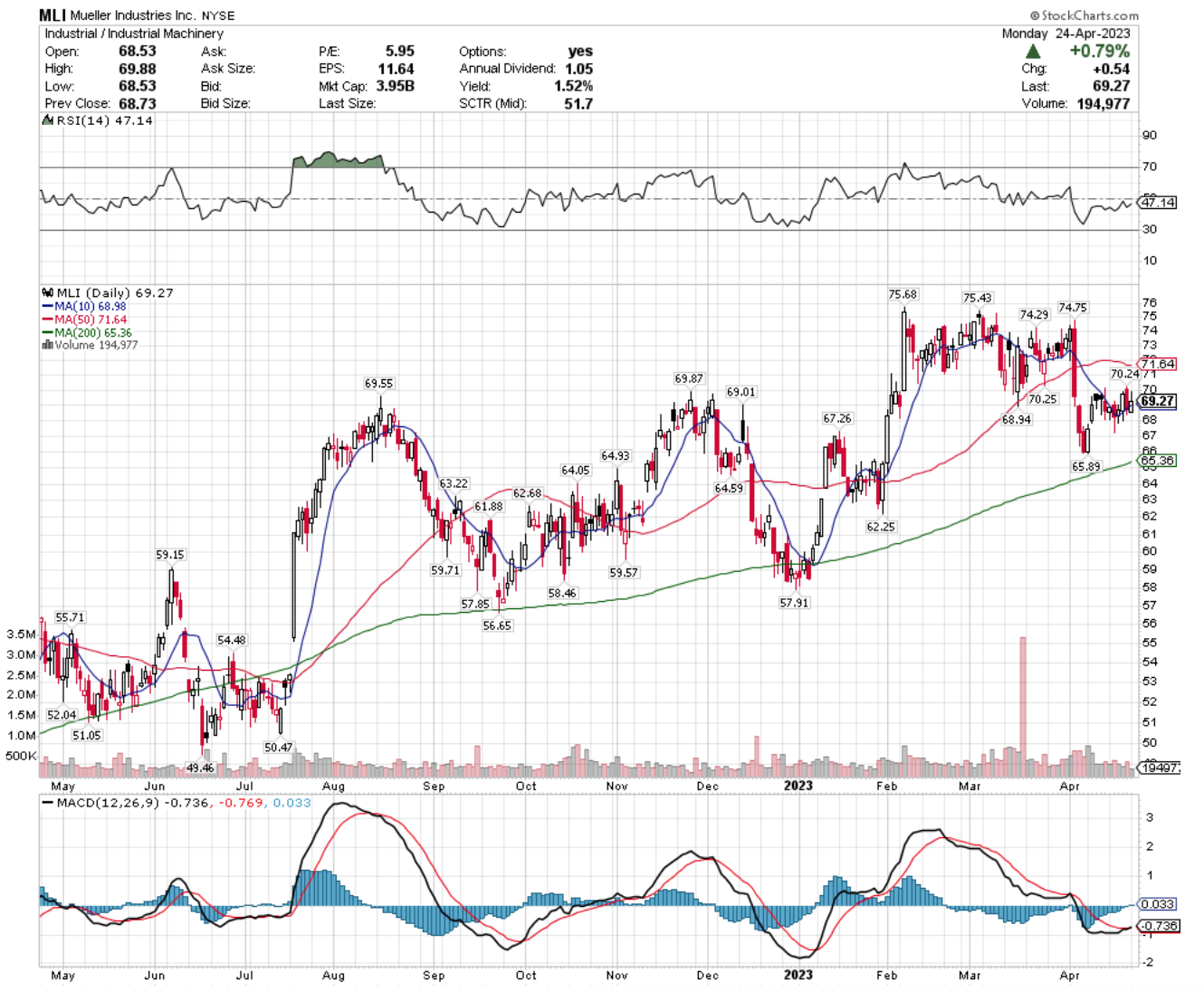1204x992 pixels.
Task: Click the 2023 label under the price chart
Action: (x=798, y=786)
